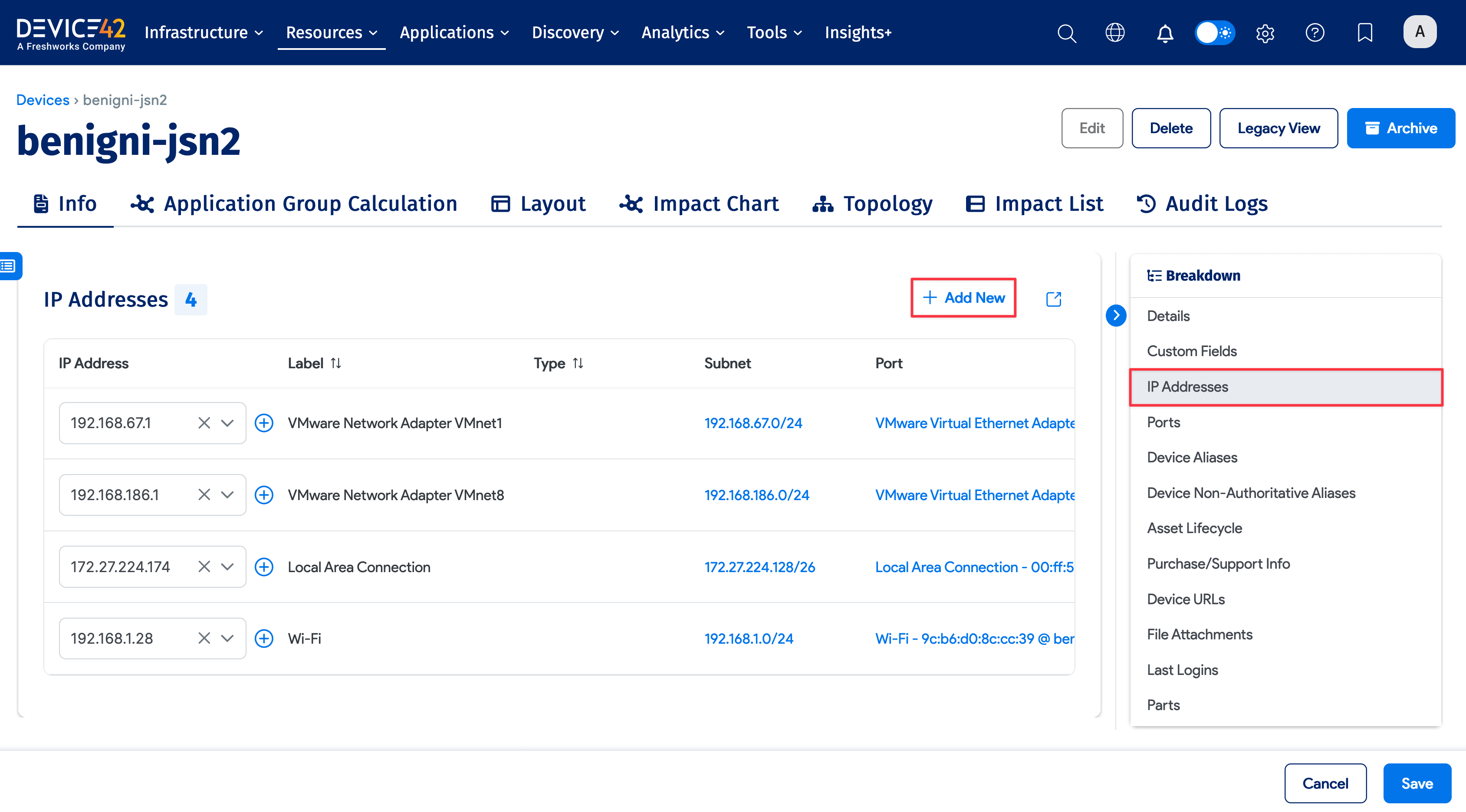
Task: Open the bookmark icon in header
Action: 1365,33
